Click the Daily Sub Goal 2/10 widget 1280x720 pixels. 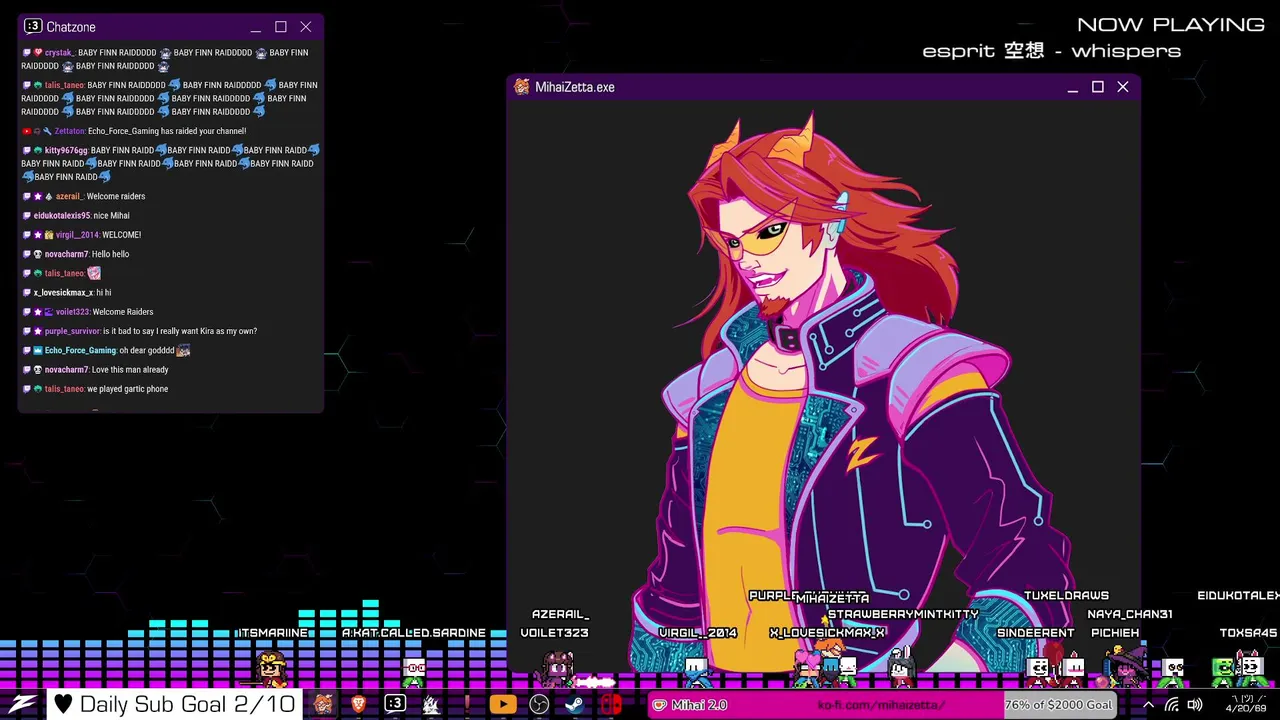coord(175,704)
